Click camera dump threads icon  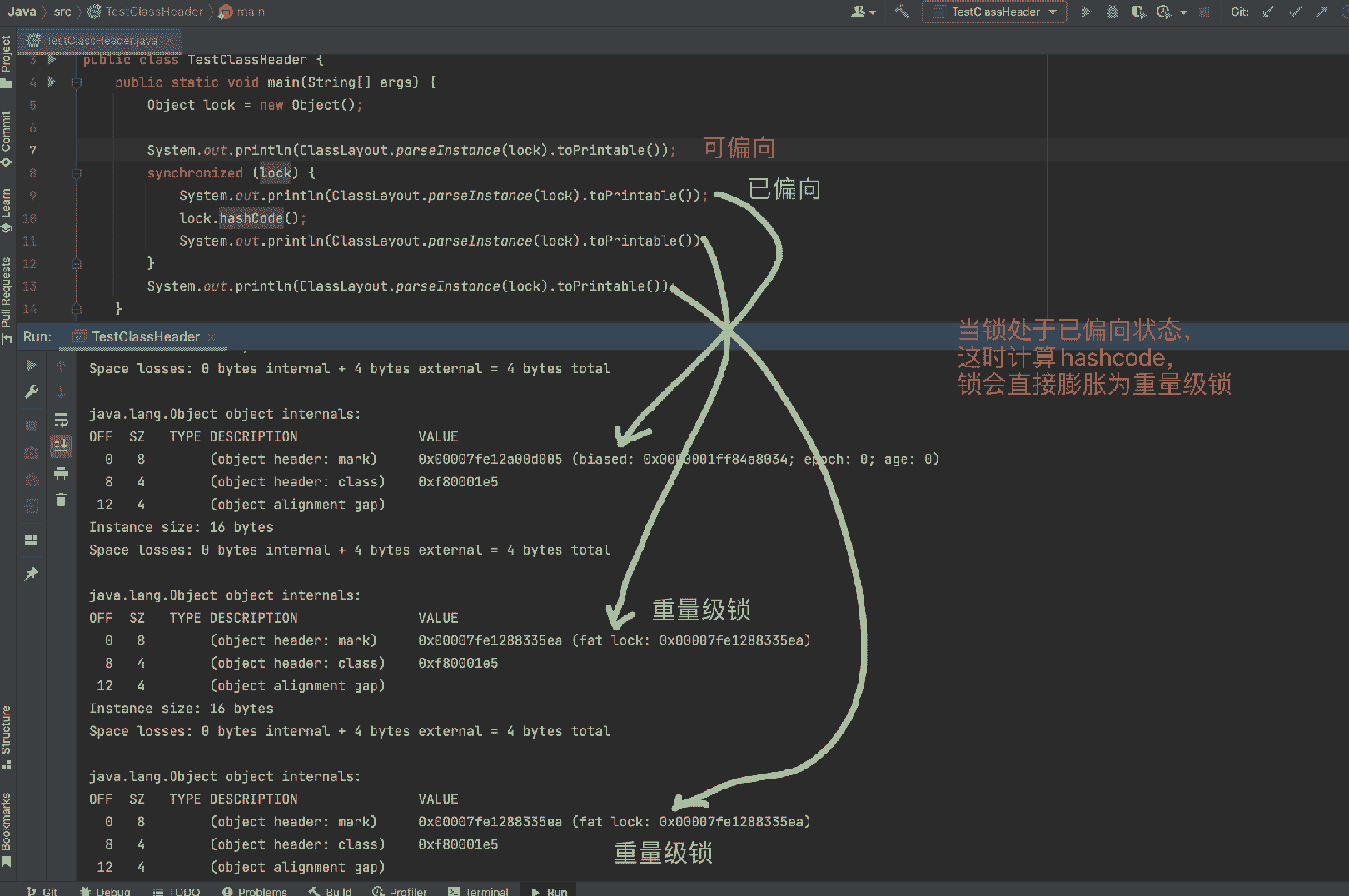coord(32,453)
